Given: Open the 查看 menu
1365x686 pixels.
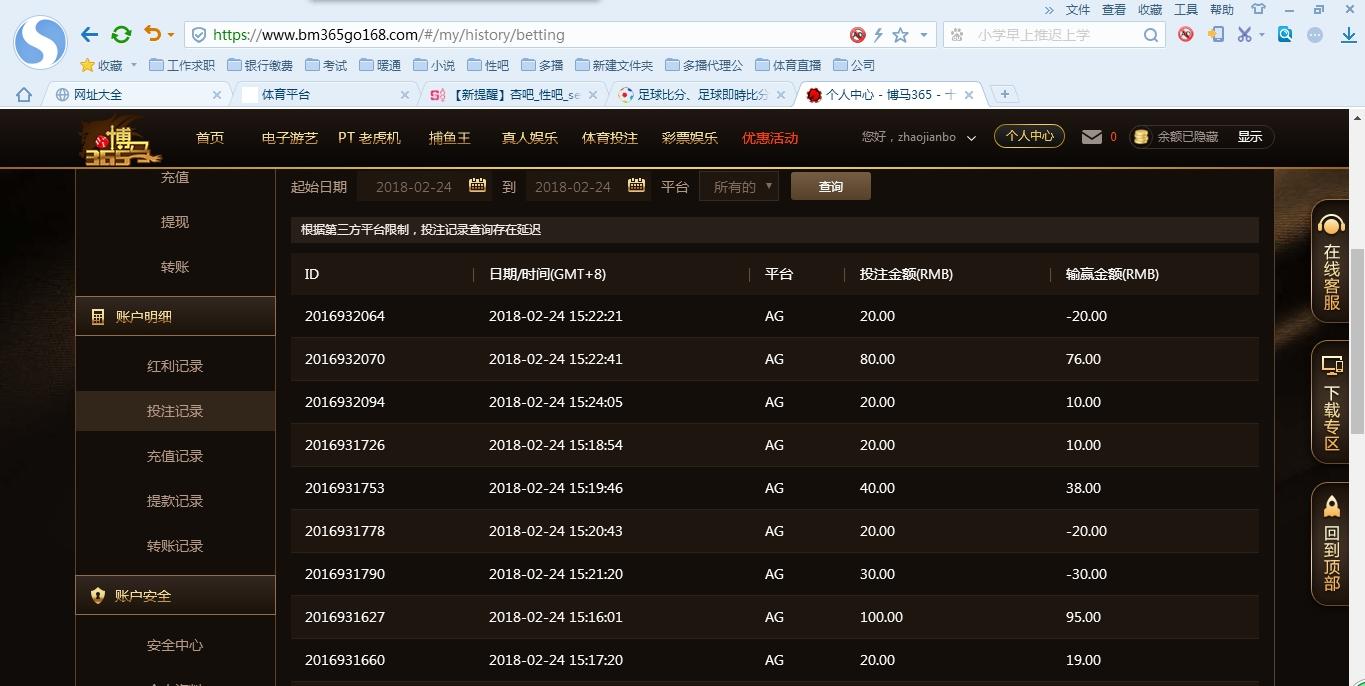Looking at the screenshot, I should click(x=1114, y=9).
